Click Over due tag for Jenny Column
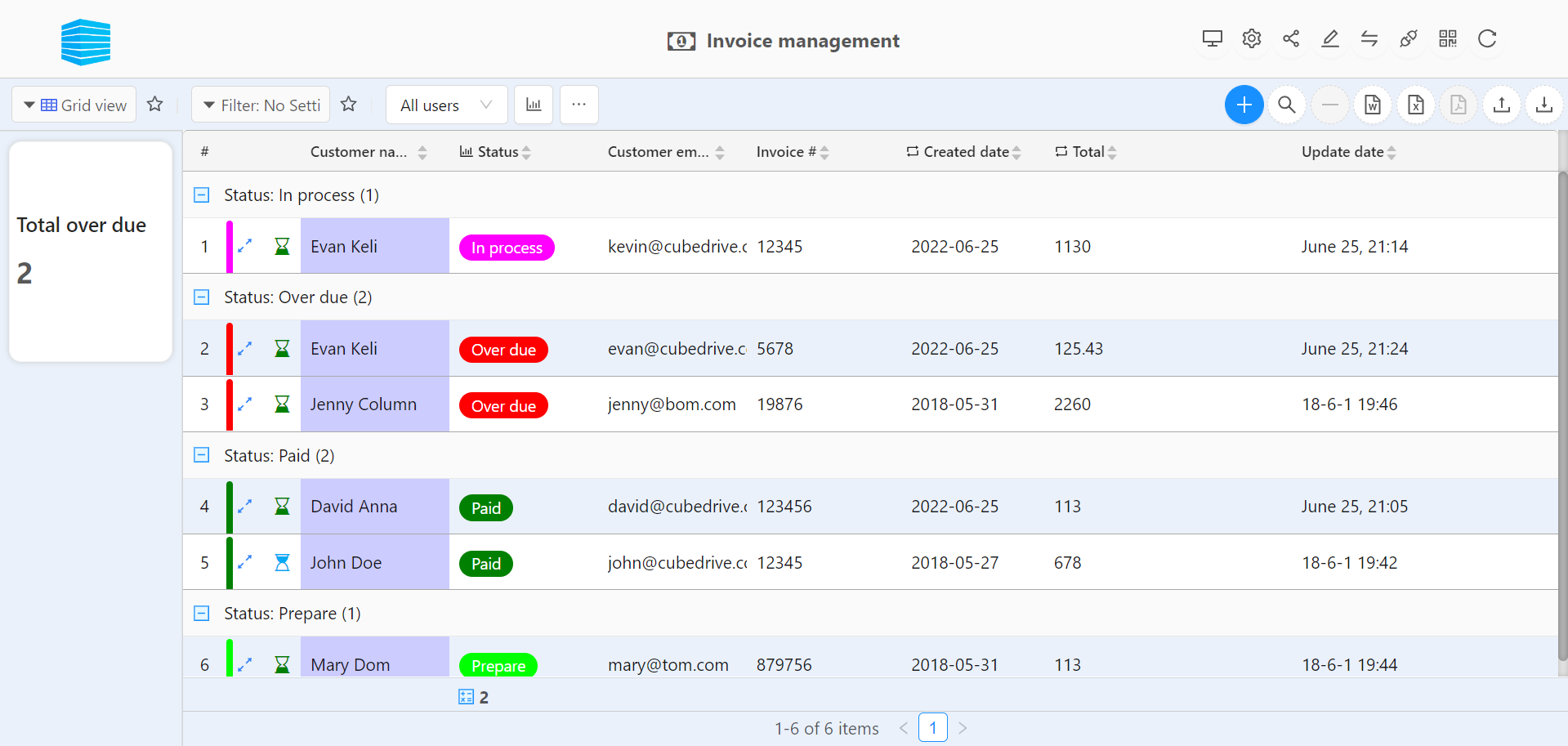Image resolution: width=1568 pixels, height=746 pixels. [503, 405]
